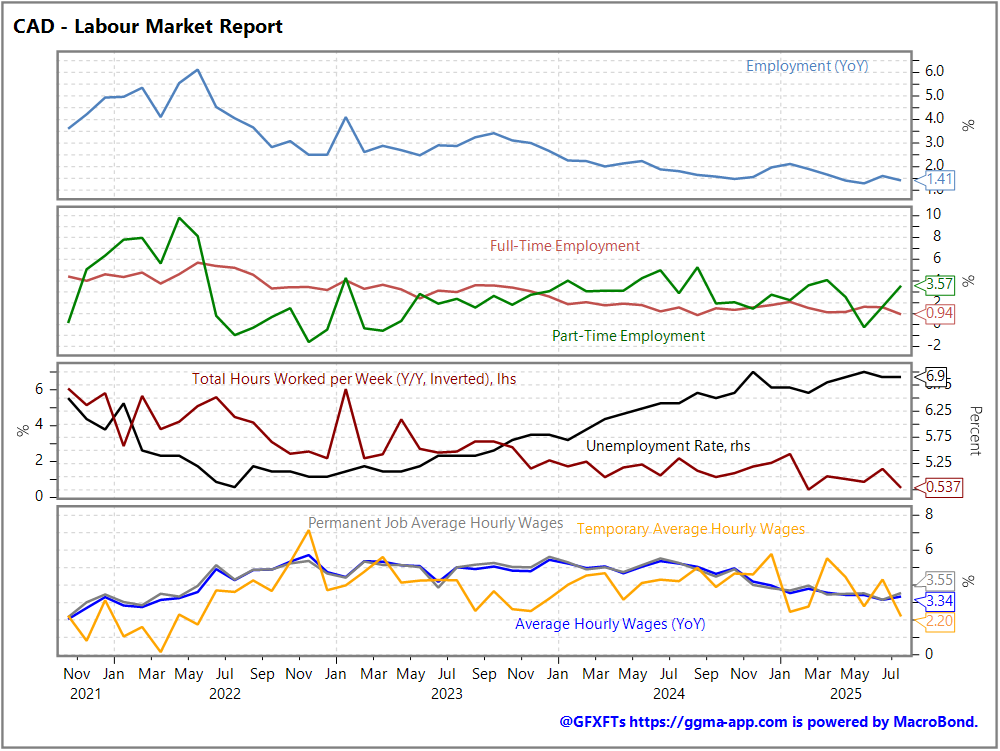Click the 2025 year label on the x-axis

tap(846, 694)
